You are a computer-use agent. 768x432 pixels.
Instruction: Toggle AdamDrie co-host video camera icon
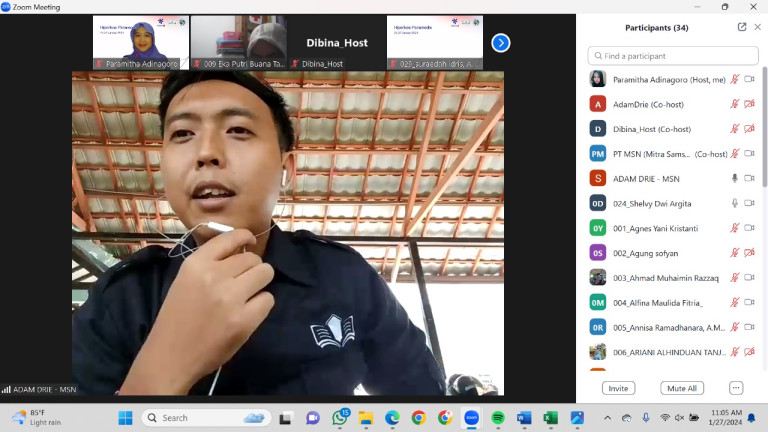[749, 104]
